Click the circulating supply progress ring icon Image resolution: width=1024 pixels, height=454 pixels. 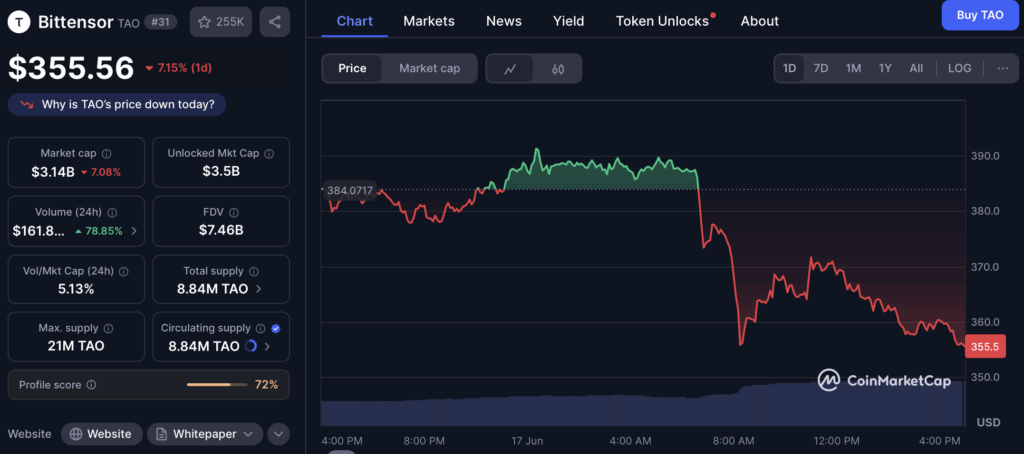pyautogui.click(x=250, y=346)
